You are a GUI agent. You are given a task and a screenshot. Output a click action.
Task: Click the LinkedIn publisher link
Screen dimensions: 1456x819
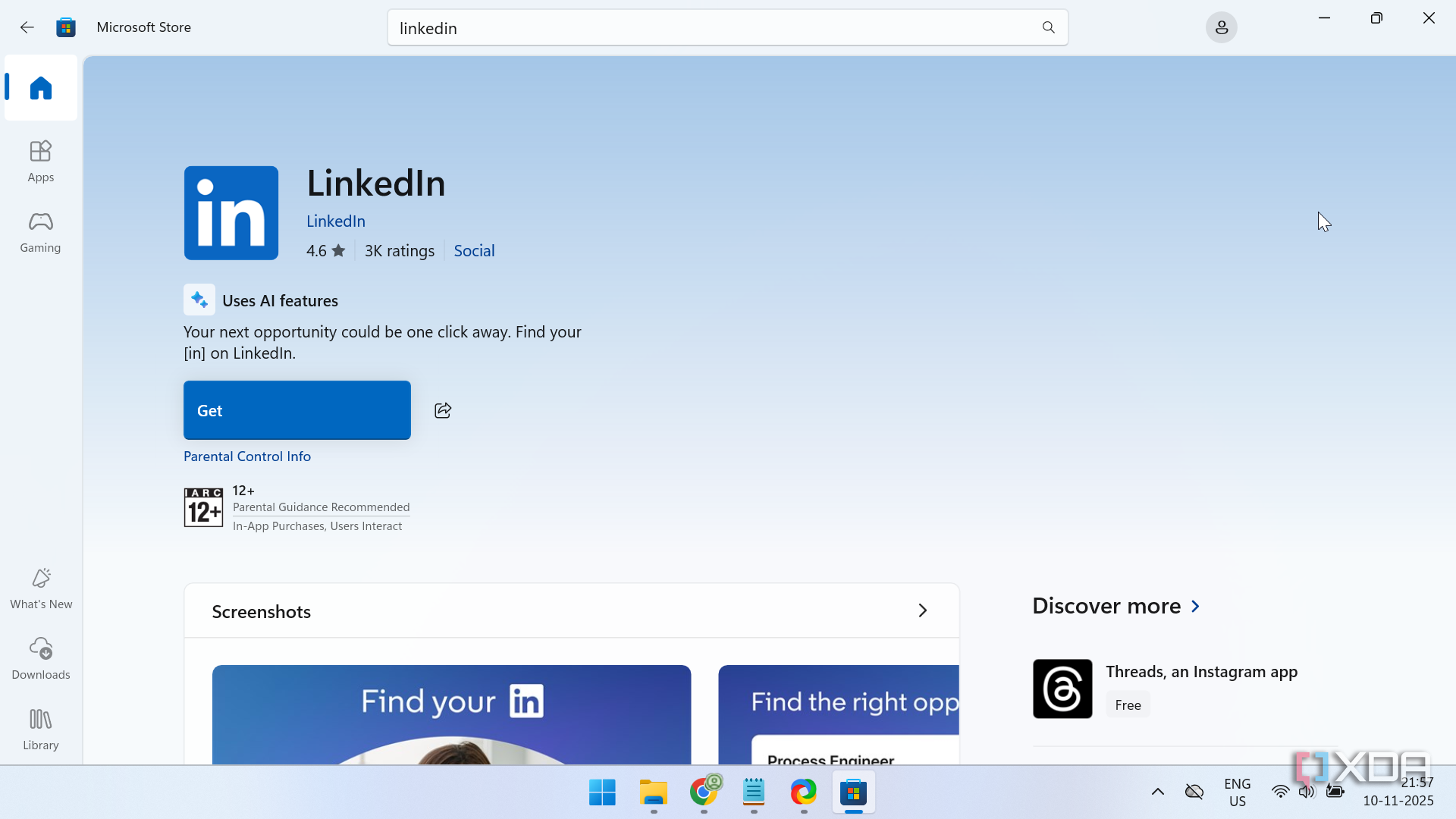point(336,221)
